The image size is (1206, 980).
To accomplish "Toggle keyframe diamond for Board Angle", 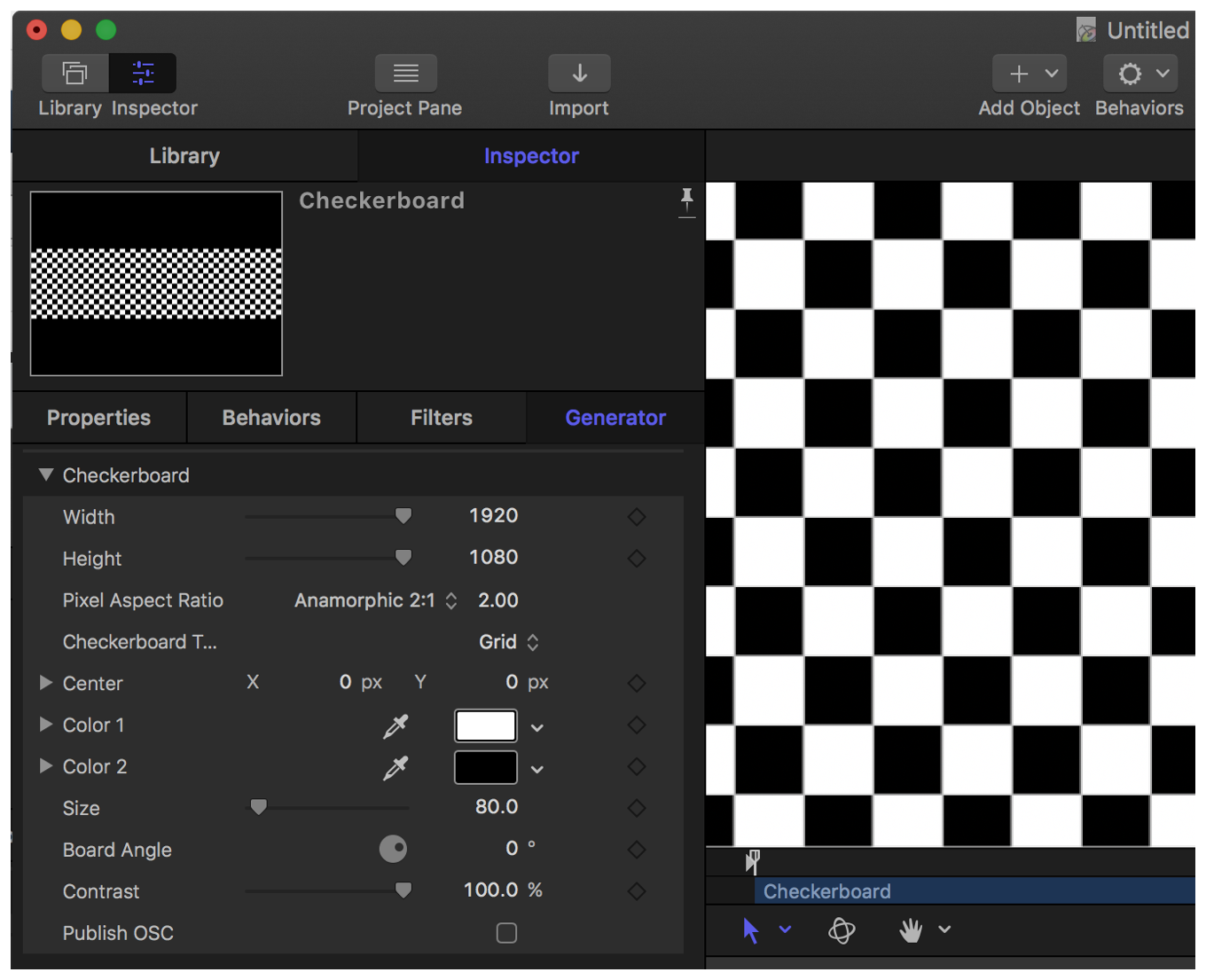I will (636, 850).
